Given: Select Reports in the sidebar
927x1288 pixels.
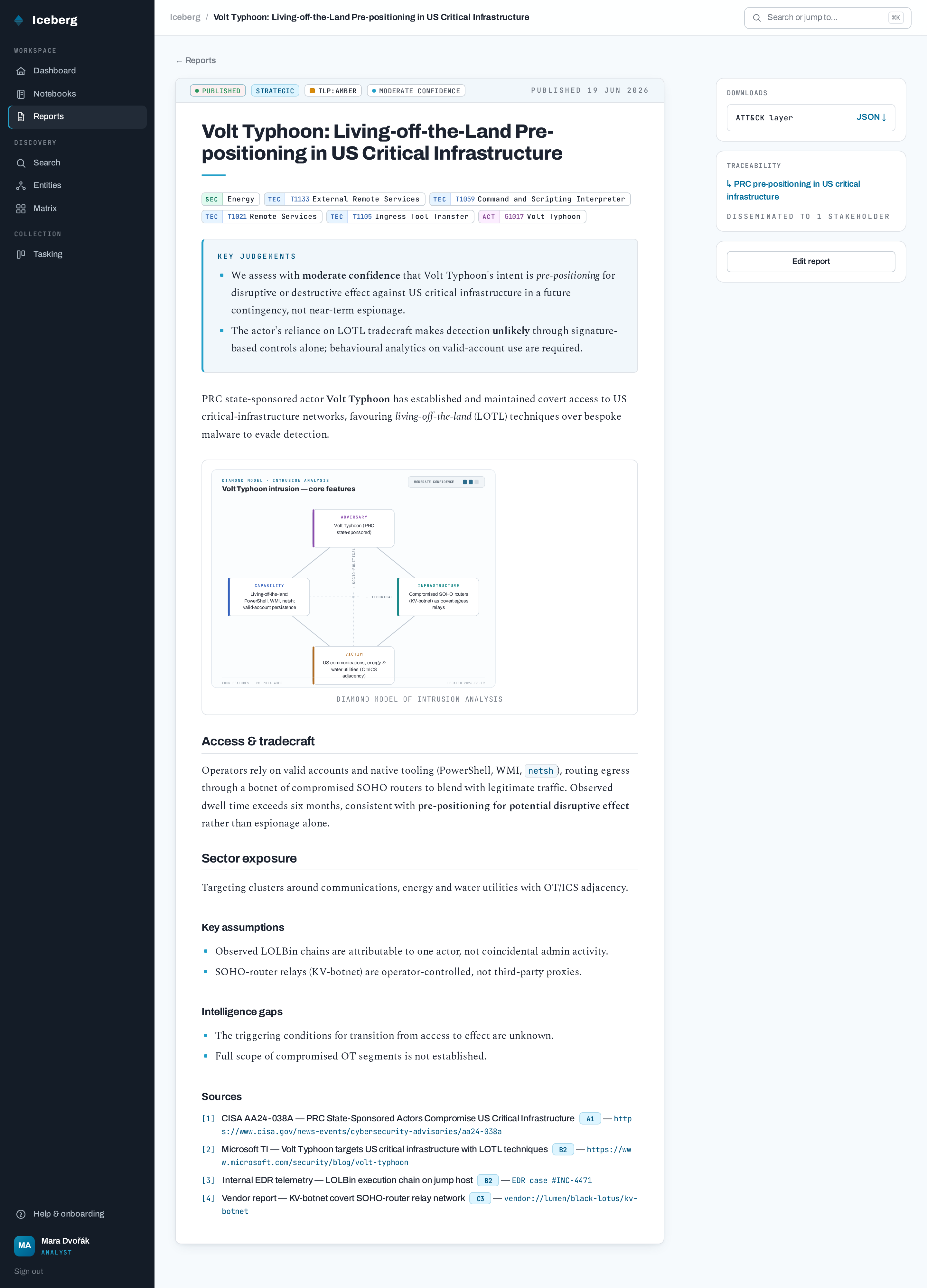Looking at the screenshot, I should pos(77,117).
